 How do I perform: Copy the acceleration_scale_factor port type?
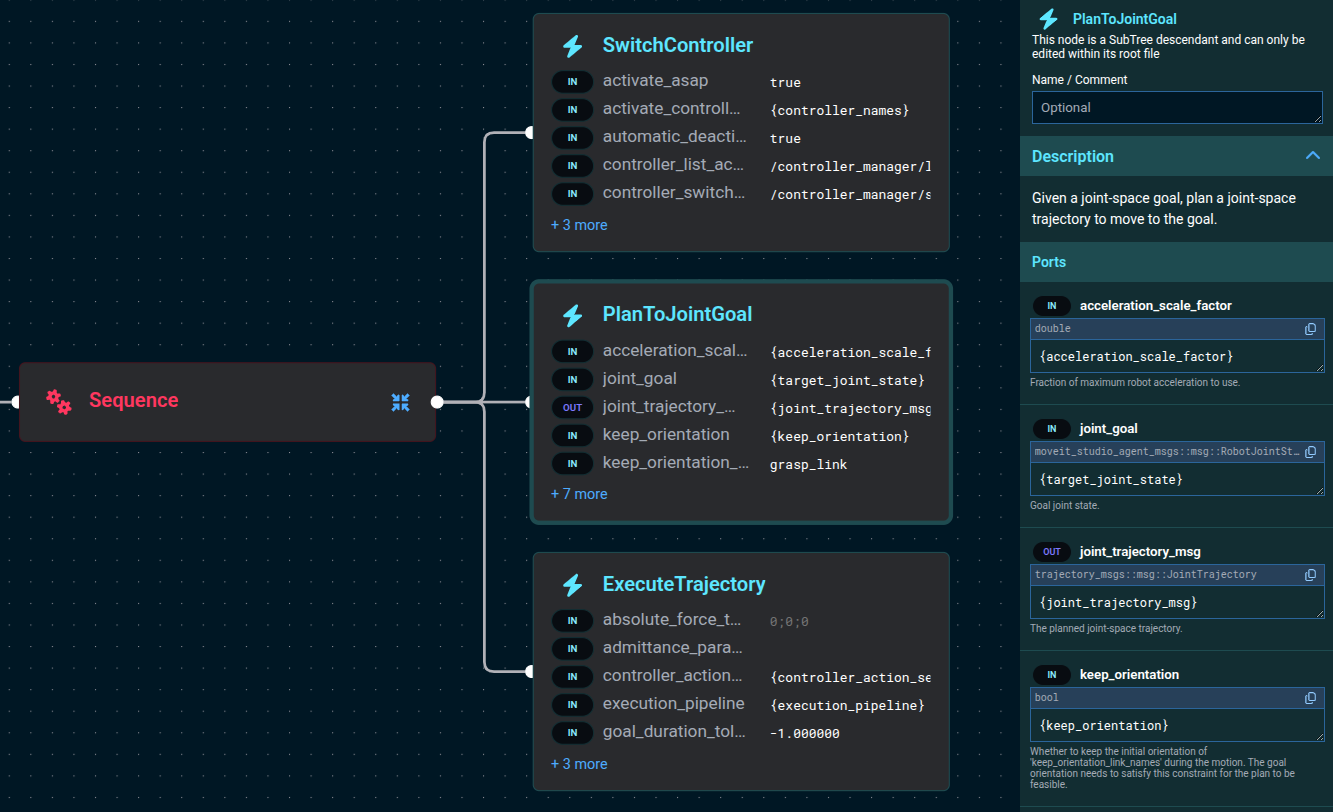tap(1310, 329)
